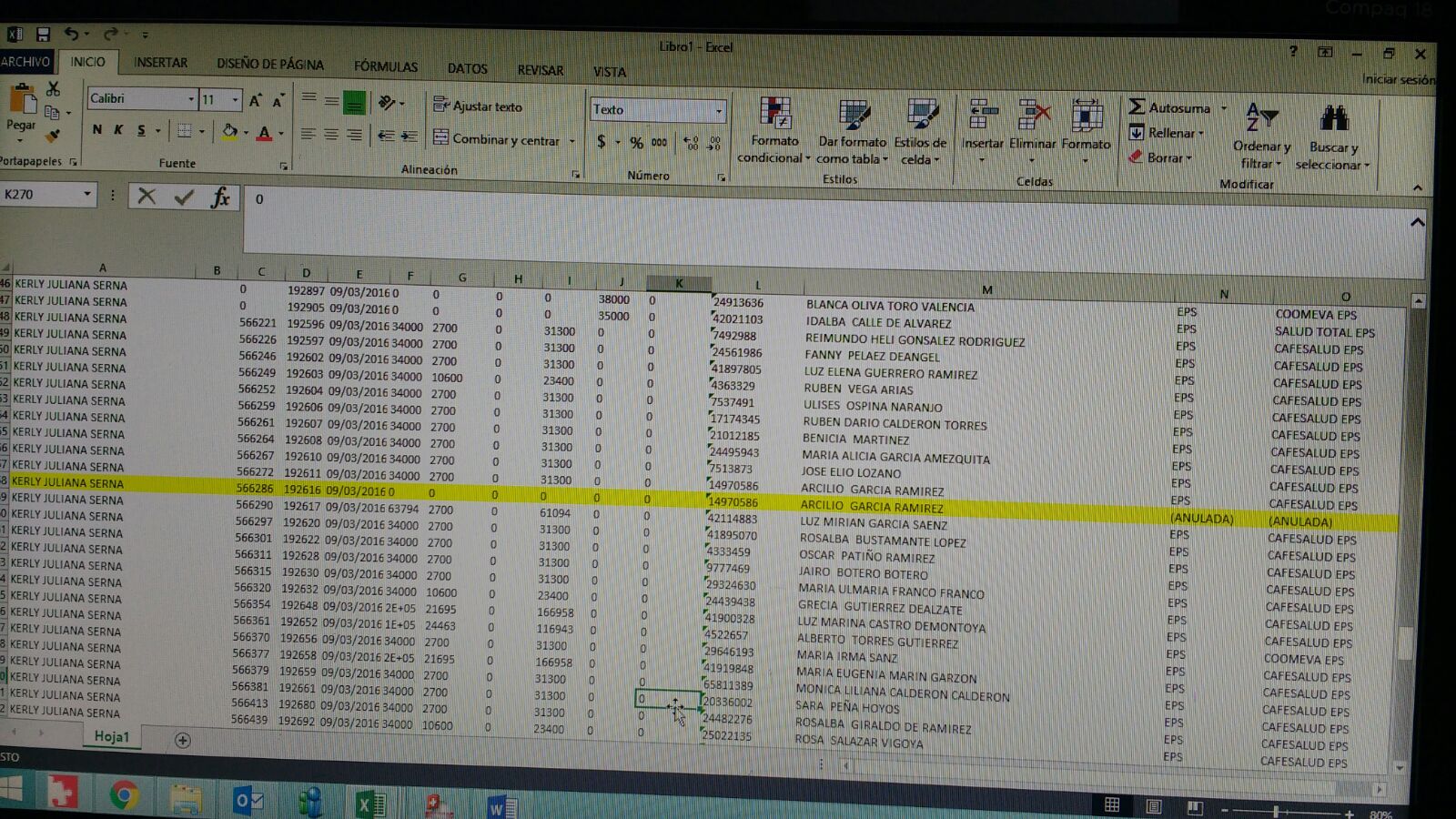Toggle Cursiva italic formatting

(x=118, y=130)
